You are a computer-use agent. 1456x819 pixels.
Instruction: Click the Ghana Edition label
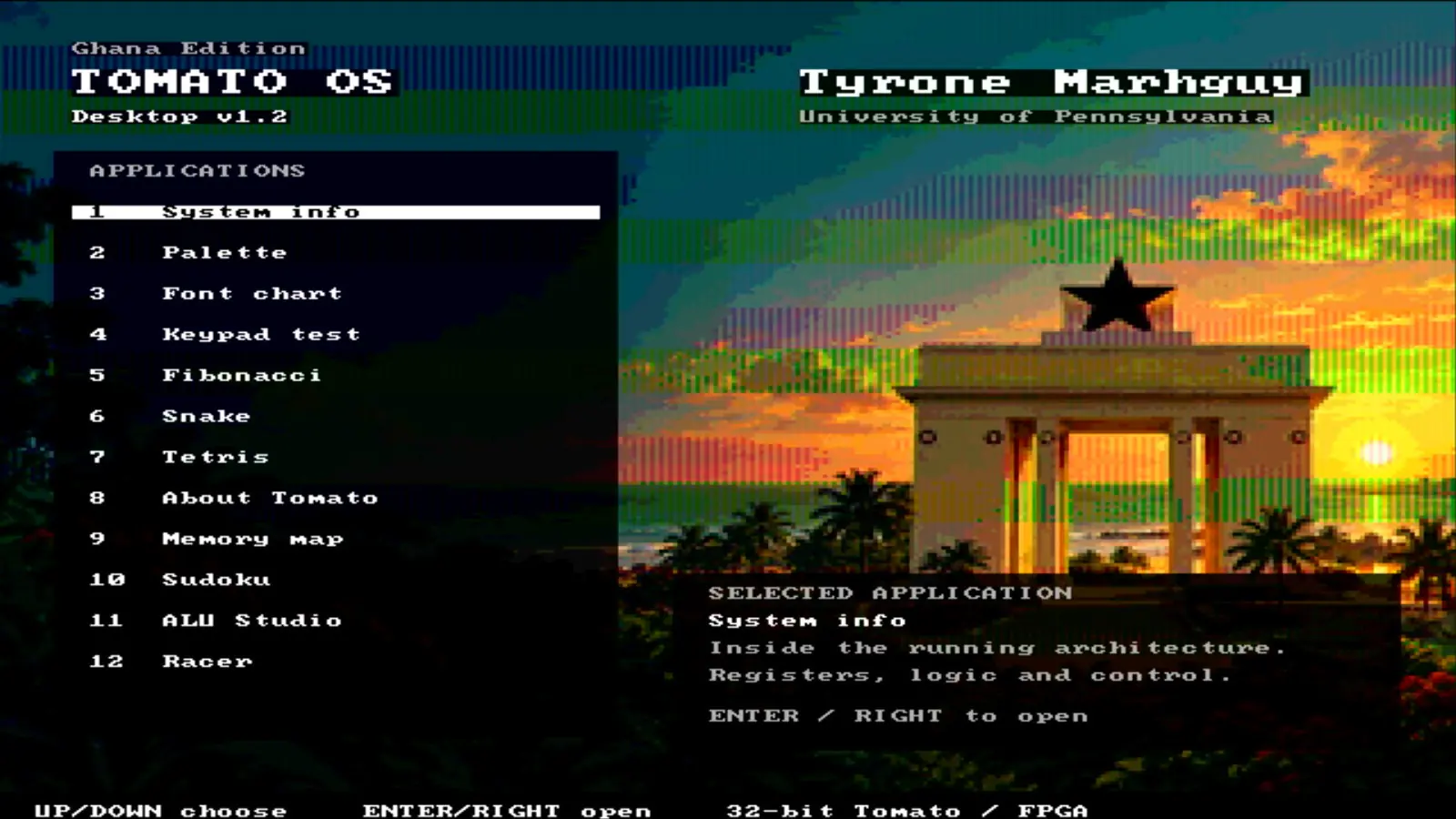[x=188, y=48]
